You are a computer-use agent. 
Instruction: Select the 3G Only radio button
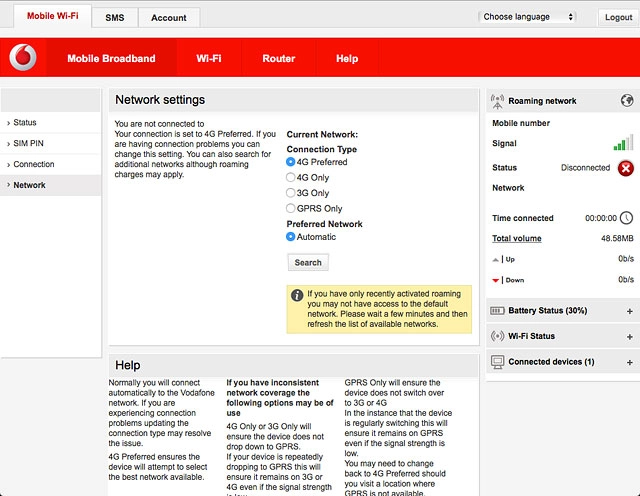point(290,193)
